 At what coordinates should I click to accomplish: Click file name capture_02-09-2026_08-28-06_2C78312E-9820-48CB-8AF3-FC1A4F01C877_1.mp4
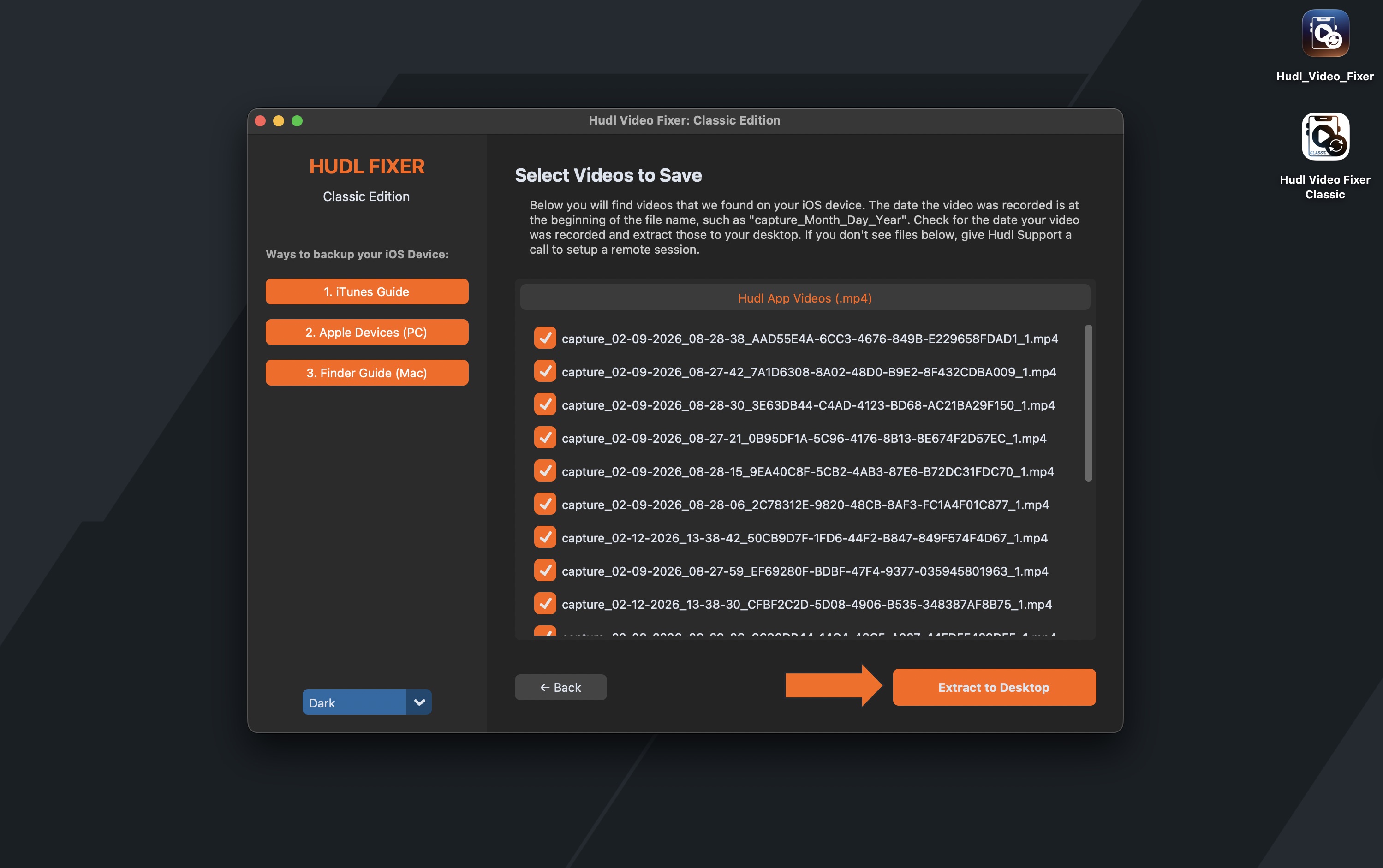point(805,505)
